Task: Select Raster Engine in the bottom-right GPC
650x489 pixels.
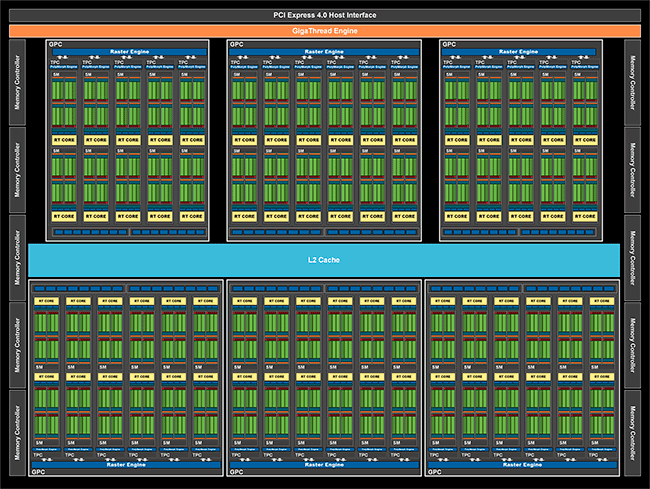Action: 520,464
